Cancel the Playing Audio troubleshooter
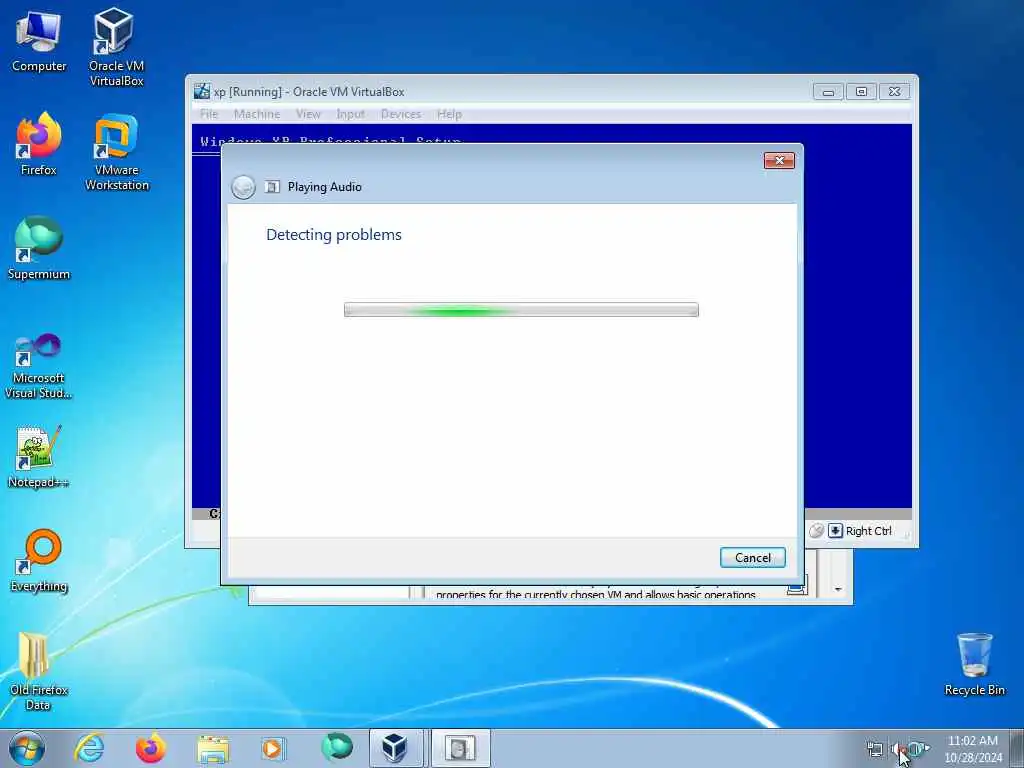This screenshot has height=768, width=1024. coord(752,558)
